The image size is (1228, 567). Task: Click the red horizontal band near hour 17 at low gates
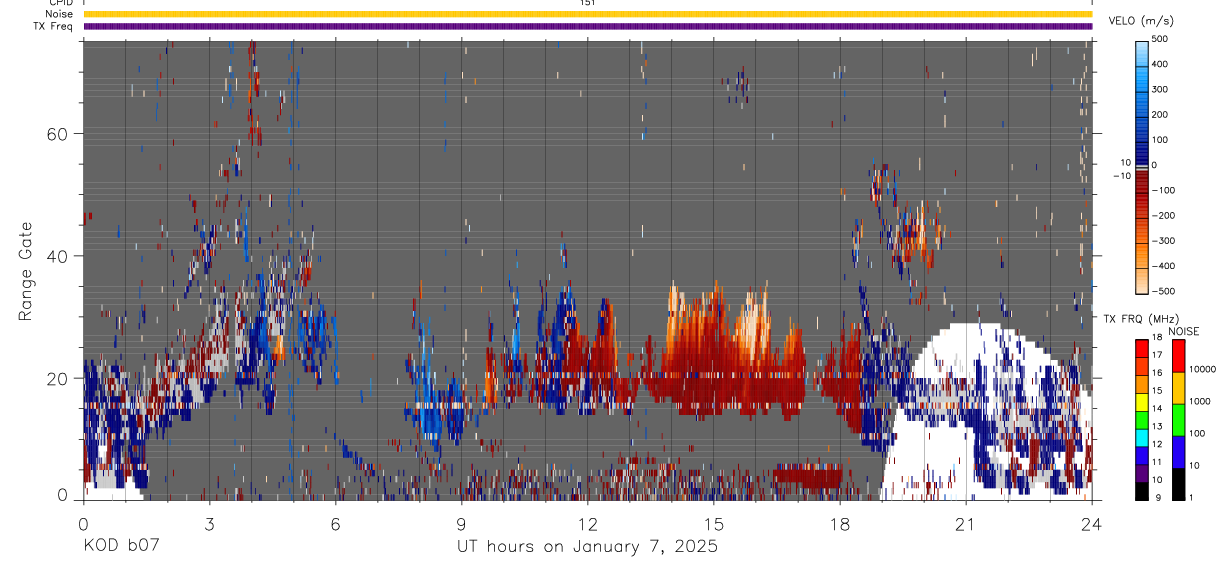point(808,474)
